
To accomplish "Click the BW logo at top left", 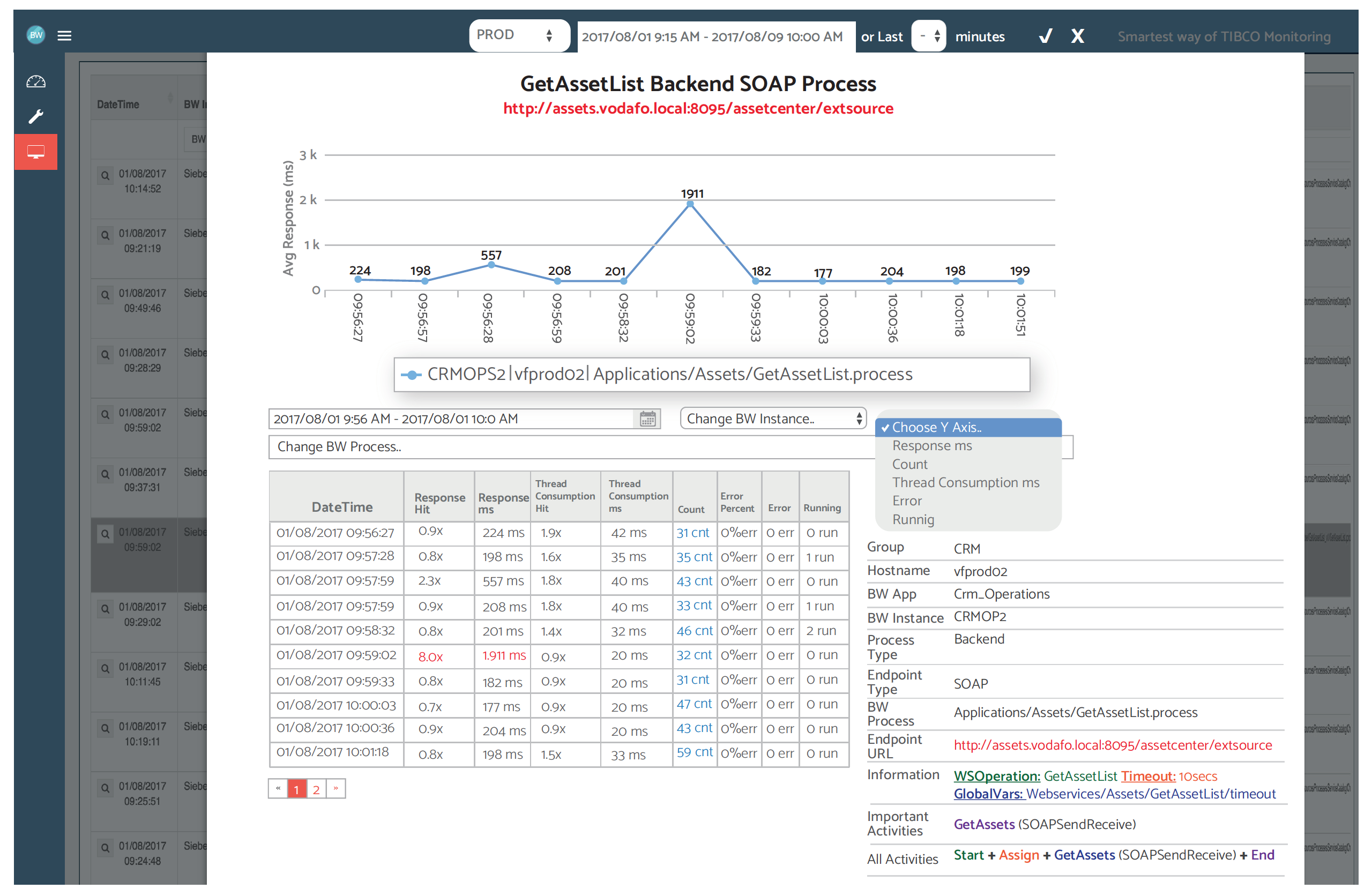I will point(36,35).
